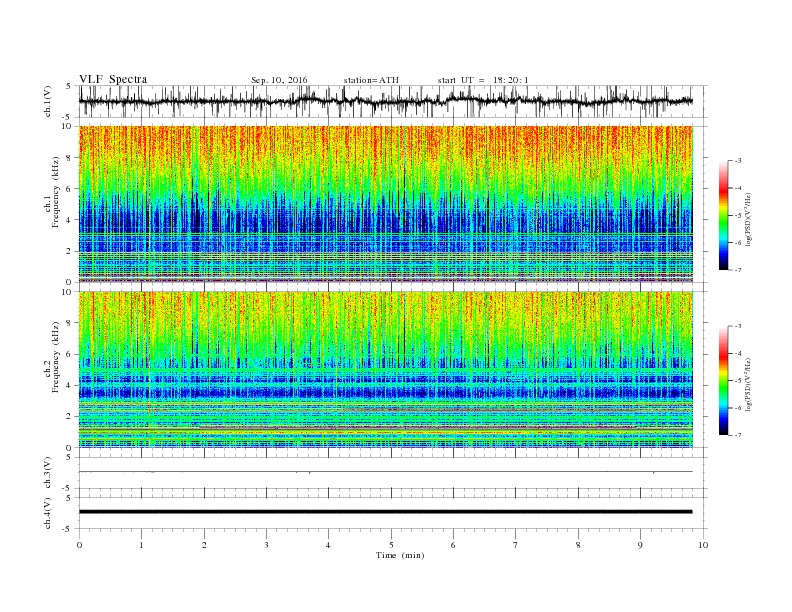Click the "-7" label on ch.1 colorbar
The image size is (792, 612).
[x=737, y=270]
